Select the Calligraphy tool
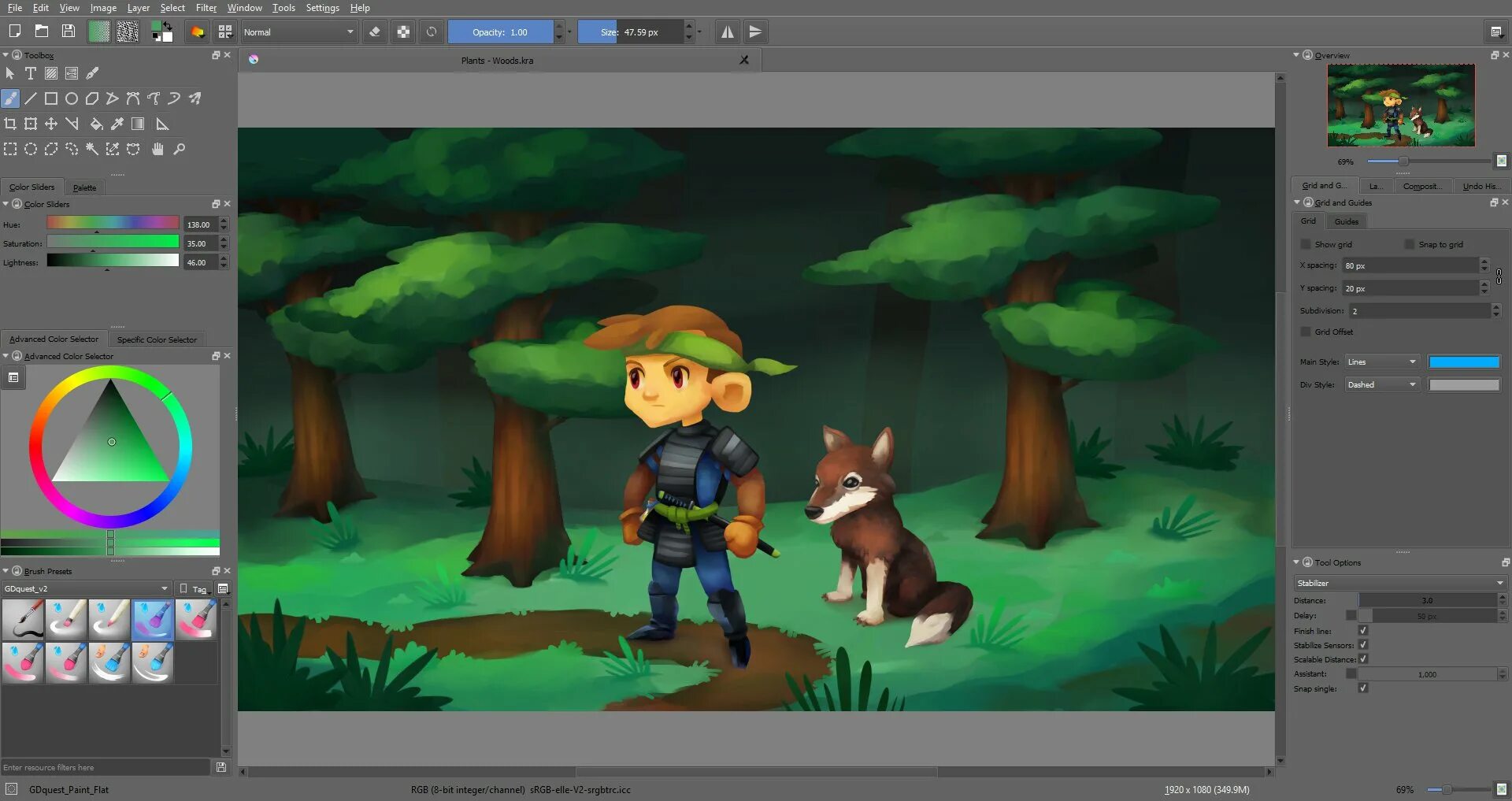 click(92, 73)
